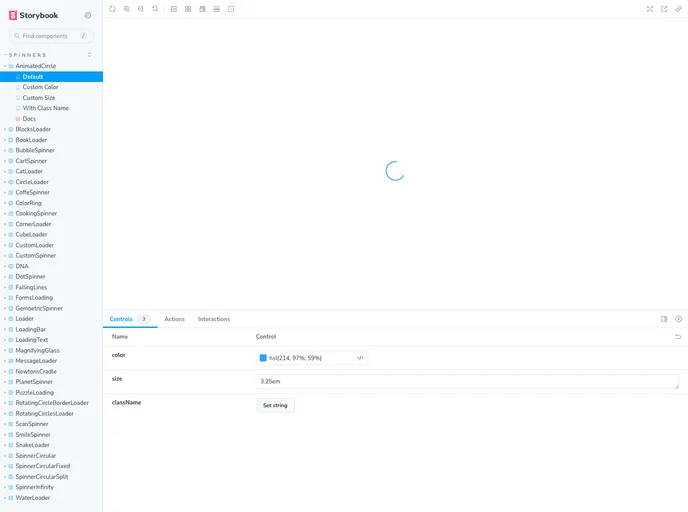Zoom out the preview canvas
This screenshot has height=512, width=688.
pos(141,9)
